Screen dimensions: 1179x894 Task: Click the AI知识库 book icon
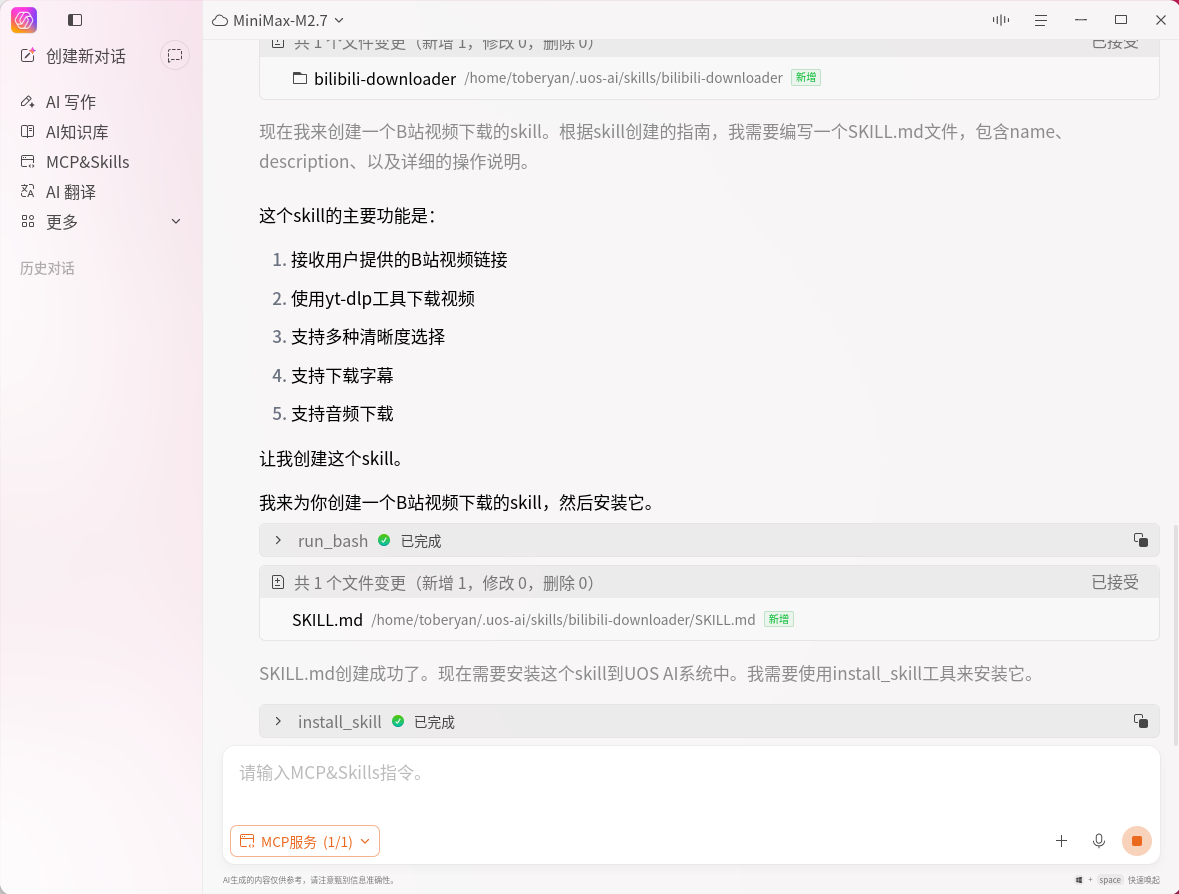tap(28, 131)
